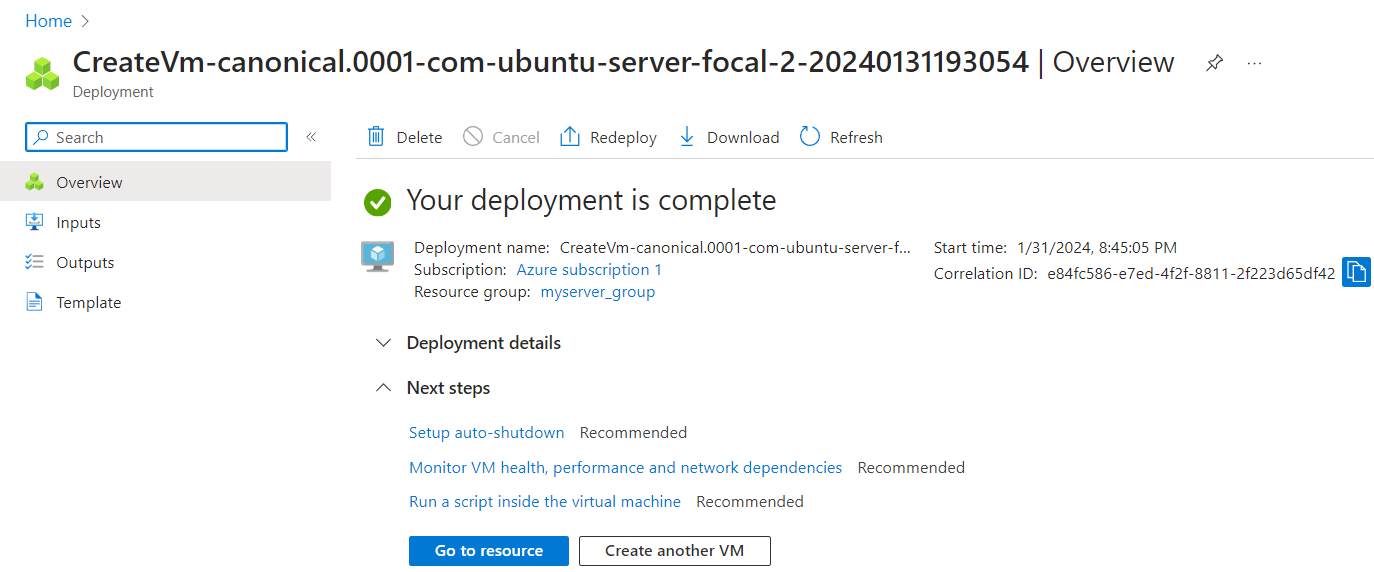Open Run a script inside VM link
The height and width of the screenshot is (572, 1374).
[545, 501]
